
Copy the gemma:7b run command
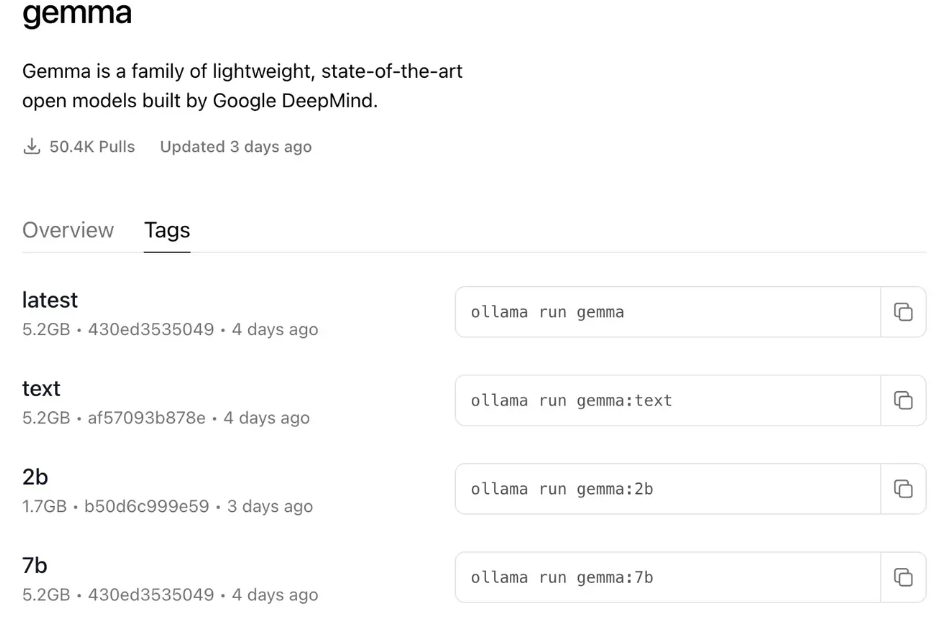pos(903,577)
